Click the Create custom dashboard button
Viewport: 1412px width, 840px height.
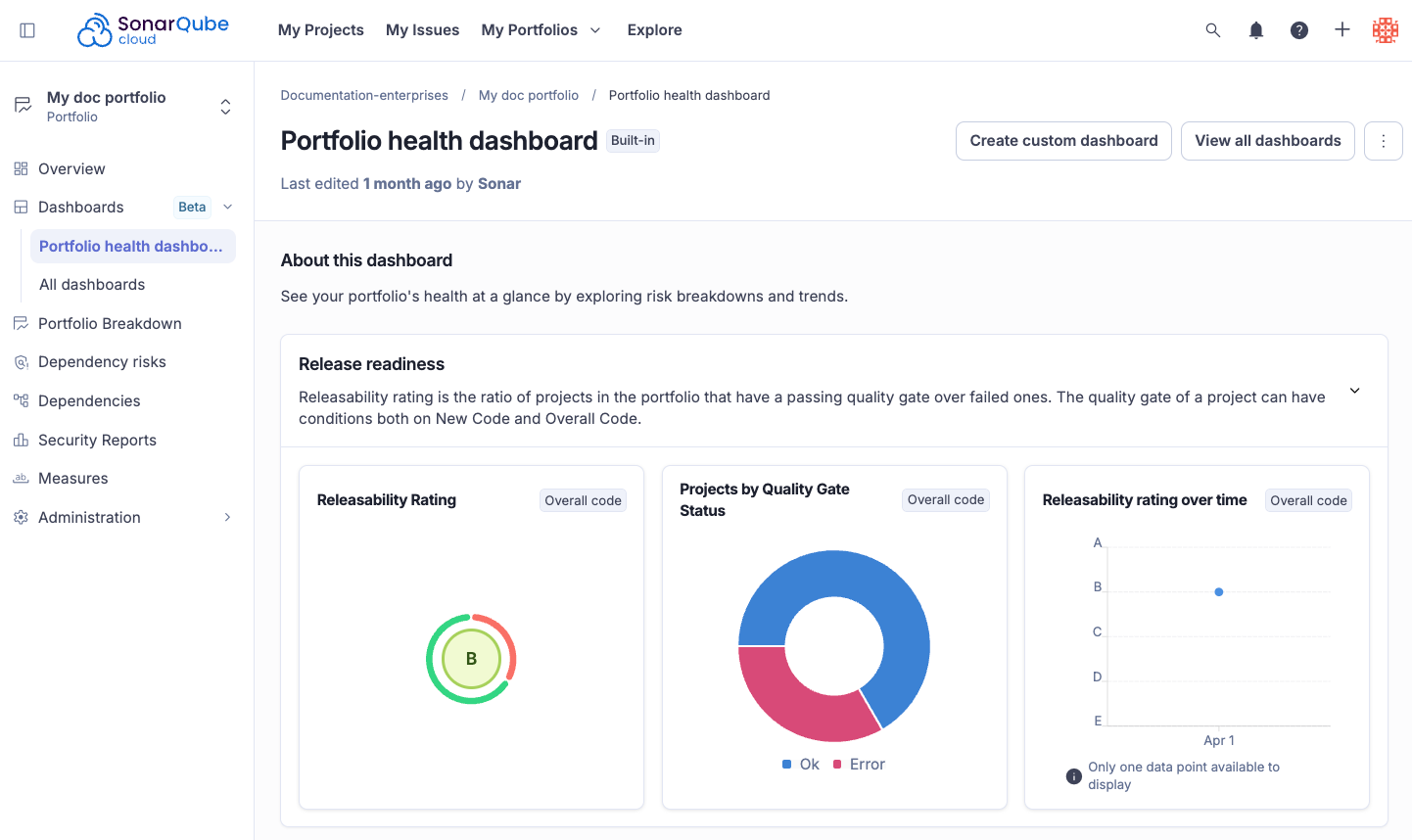[x=1063, y=140]
